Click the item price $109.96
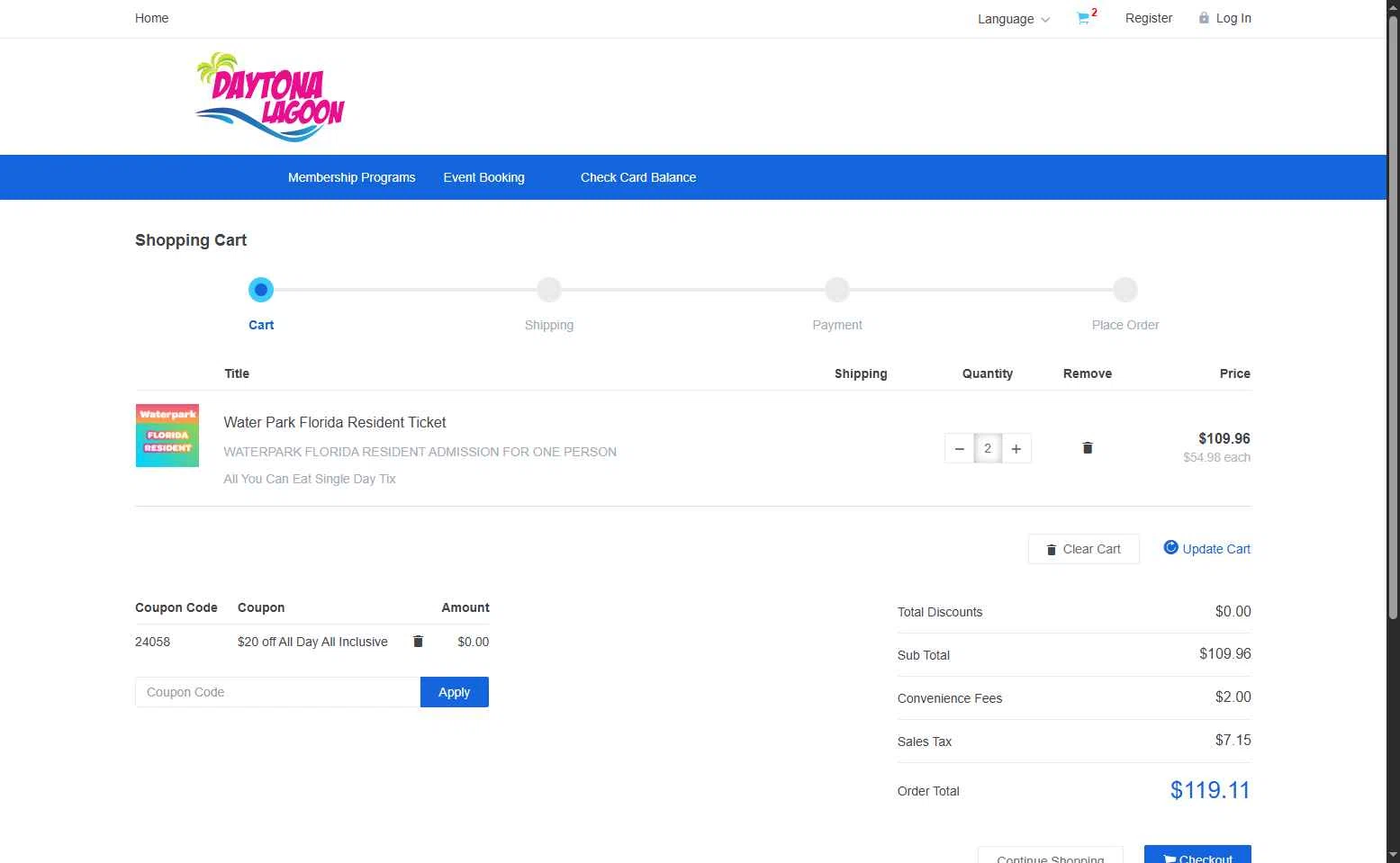This screenshot has height=863, width=1400. pyautogui.click(x=1224, y=438)
